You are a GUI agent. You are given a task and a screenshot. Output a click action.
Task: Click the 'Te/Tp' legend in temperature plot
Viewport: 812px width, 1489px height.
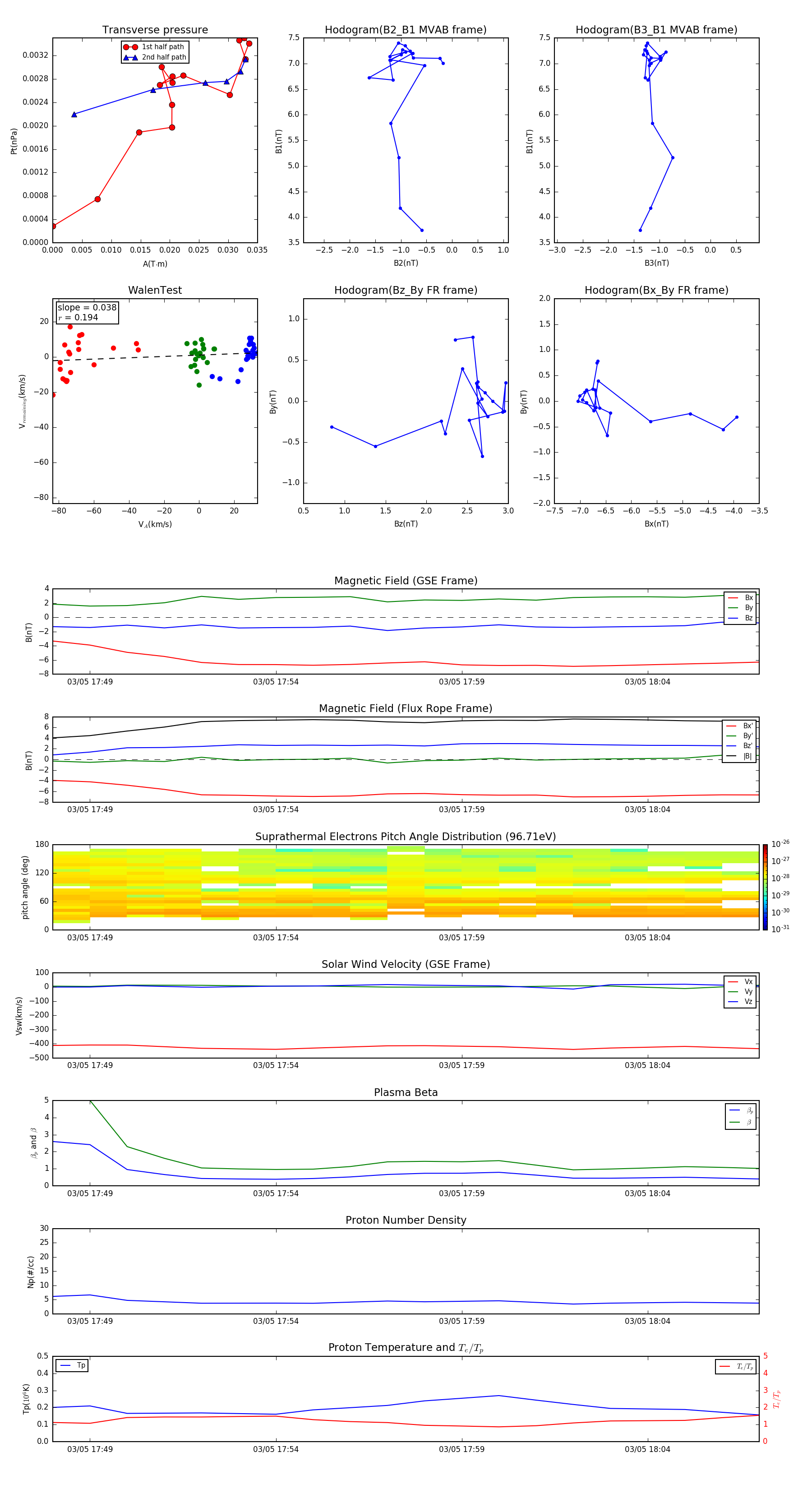pyautogui.click(x=737, y=1366)
